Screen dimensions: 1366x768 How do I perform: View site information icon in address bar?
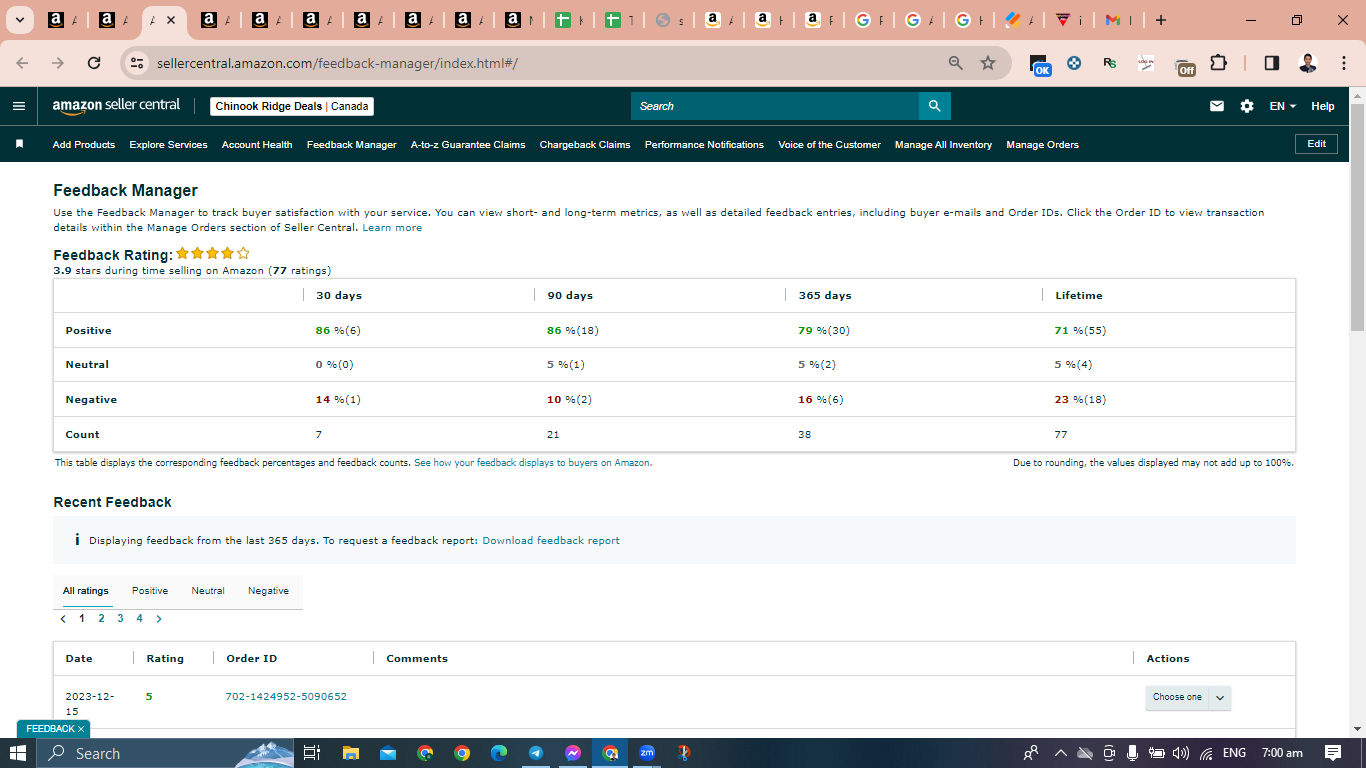coord(137,63)
